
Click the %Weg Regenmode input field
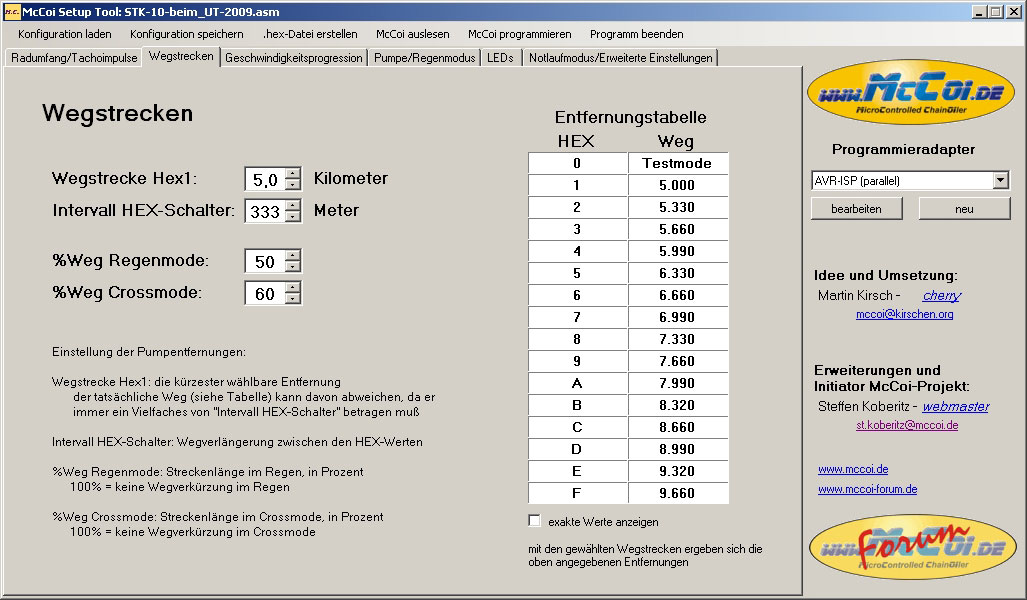(265, 261)
